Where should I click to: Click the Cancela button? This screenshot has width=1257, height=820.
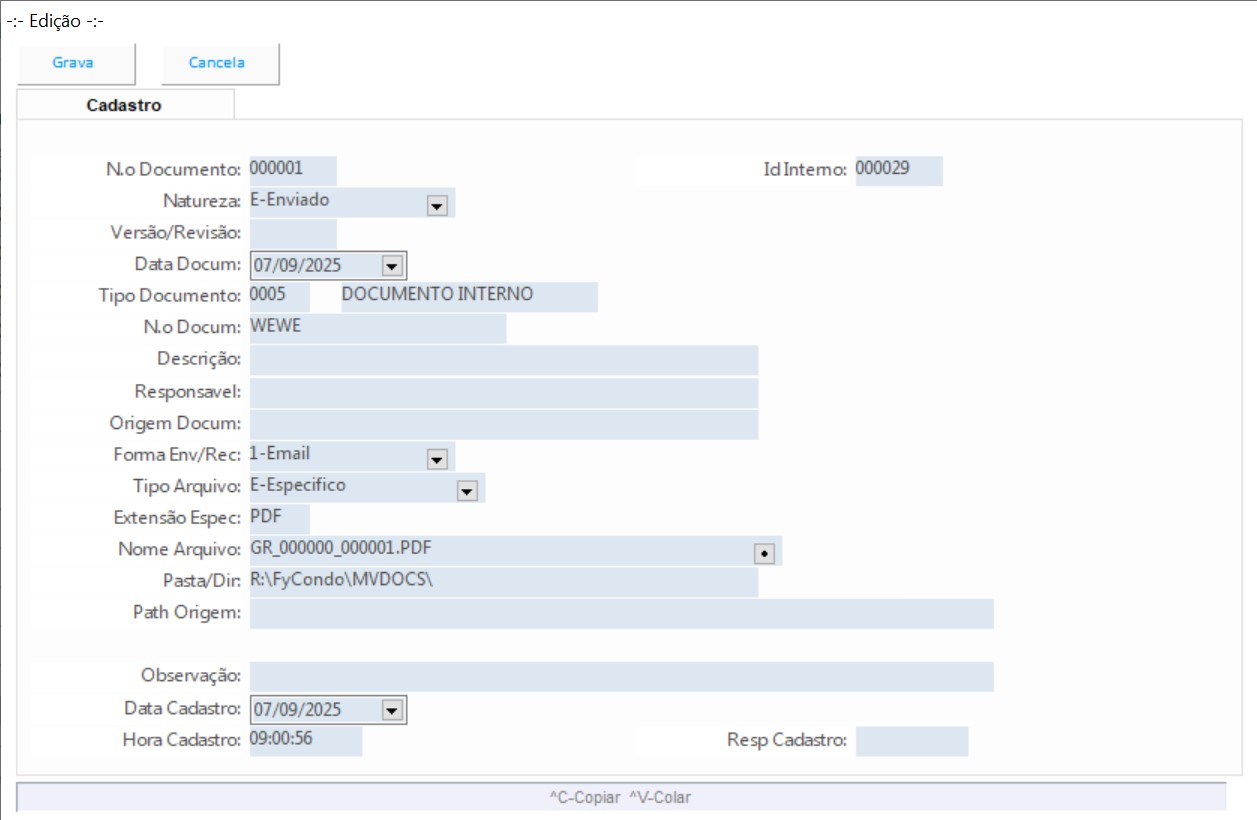pos(217,63)
